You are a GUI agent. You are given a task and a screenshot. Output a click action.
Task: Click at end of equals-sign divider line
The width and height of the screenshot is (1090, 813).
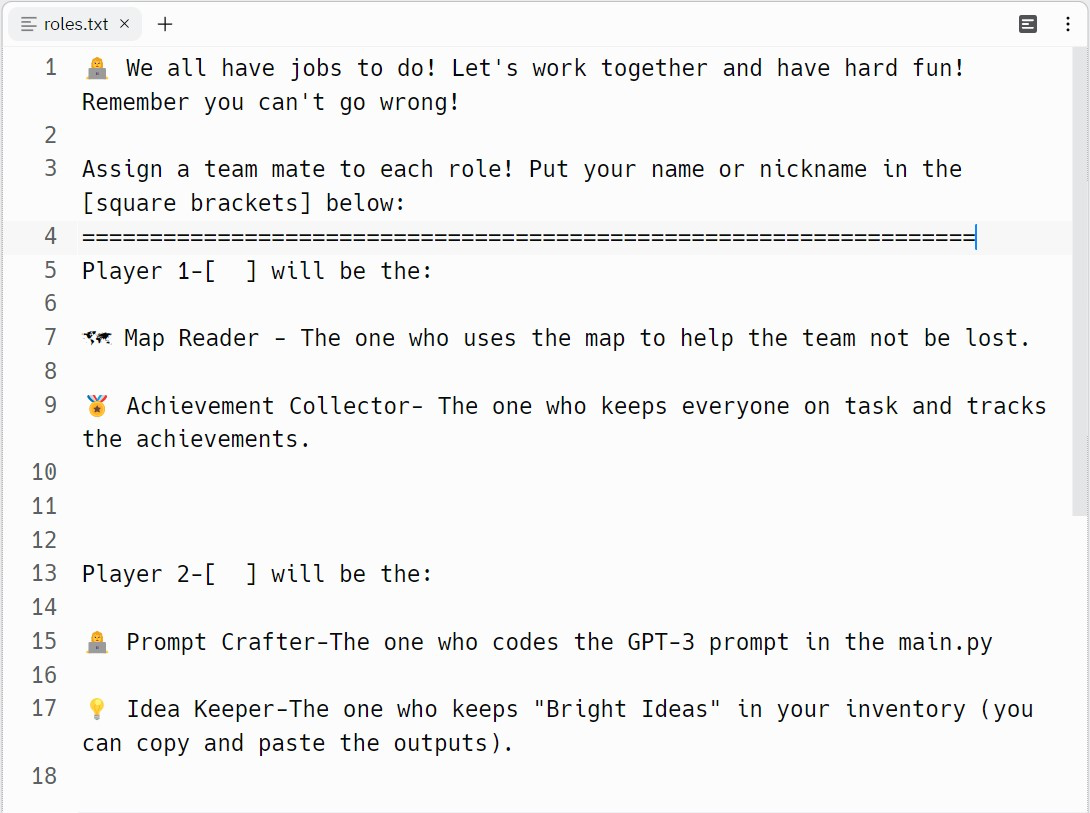[976, 237]
